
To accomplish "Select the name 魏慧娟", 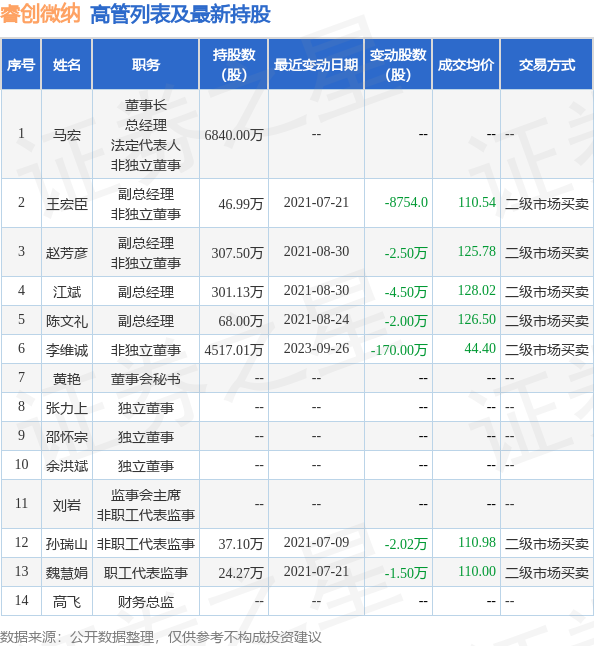I will pyautogui.click(x=67, y=573).
